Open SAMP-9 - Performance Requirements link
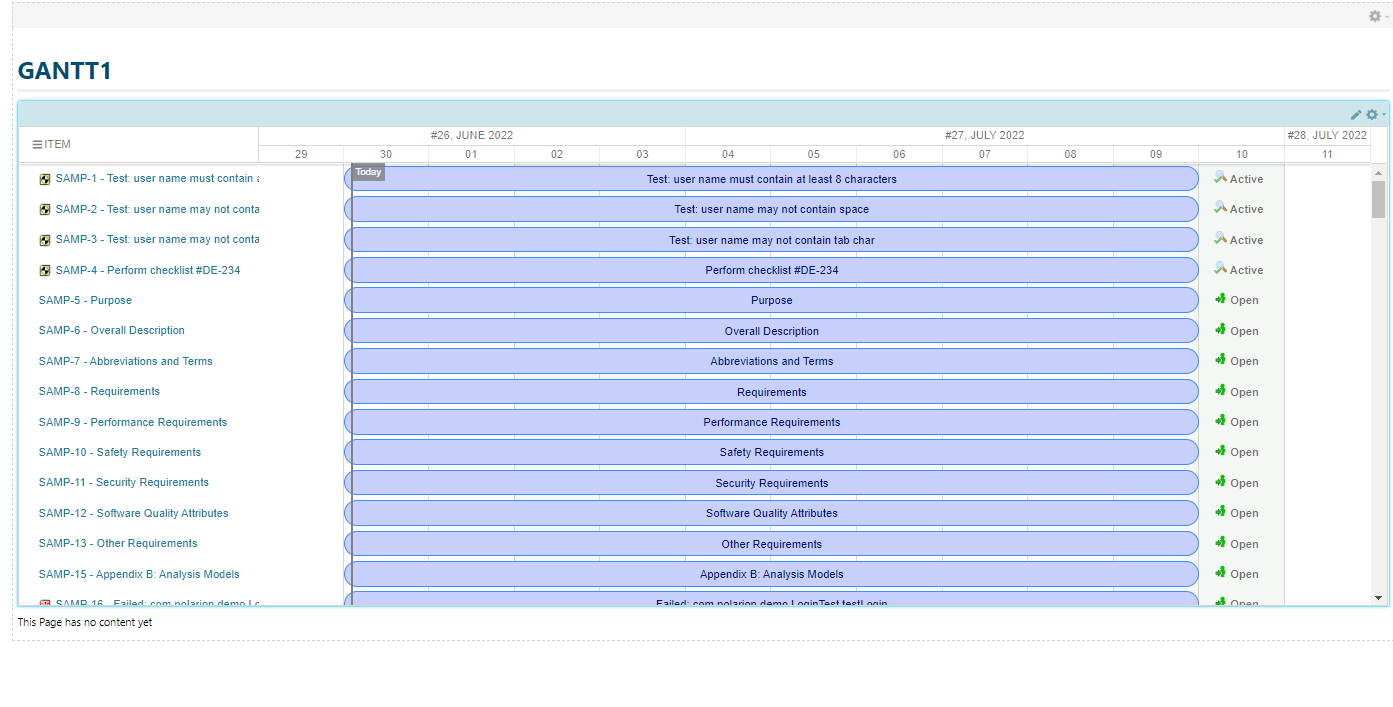This screenshot has height=707, width=1393. (133, 422)
